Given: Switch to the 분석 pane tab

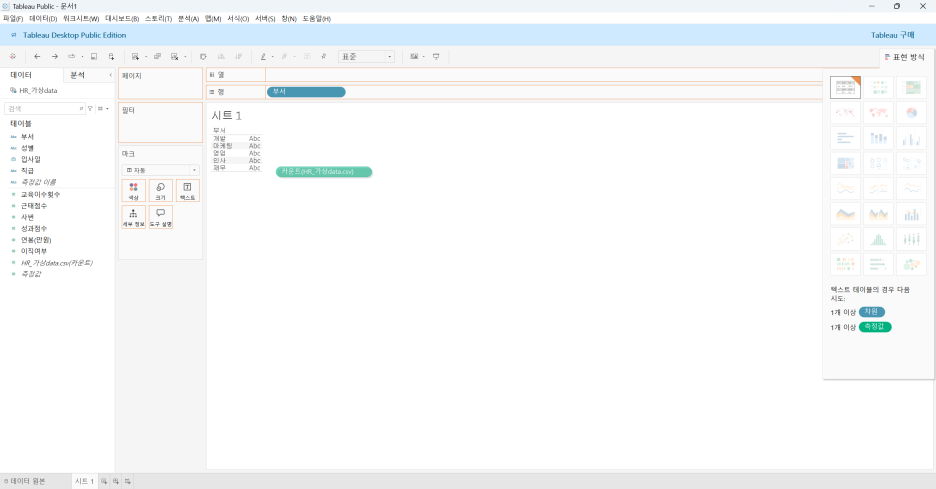Looking at the screenshot, I should (x=78, y=75).
